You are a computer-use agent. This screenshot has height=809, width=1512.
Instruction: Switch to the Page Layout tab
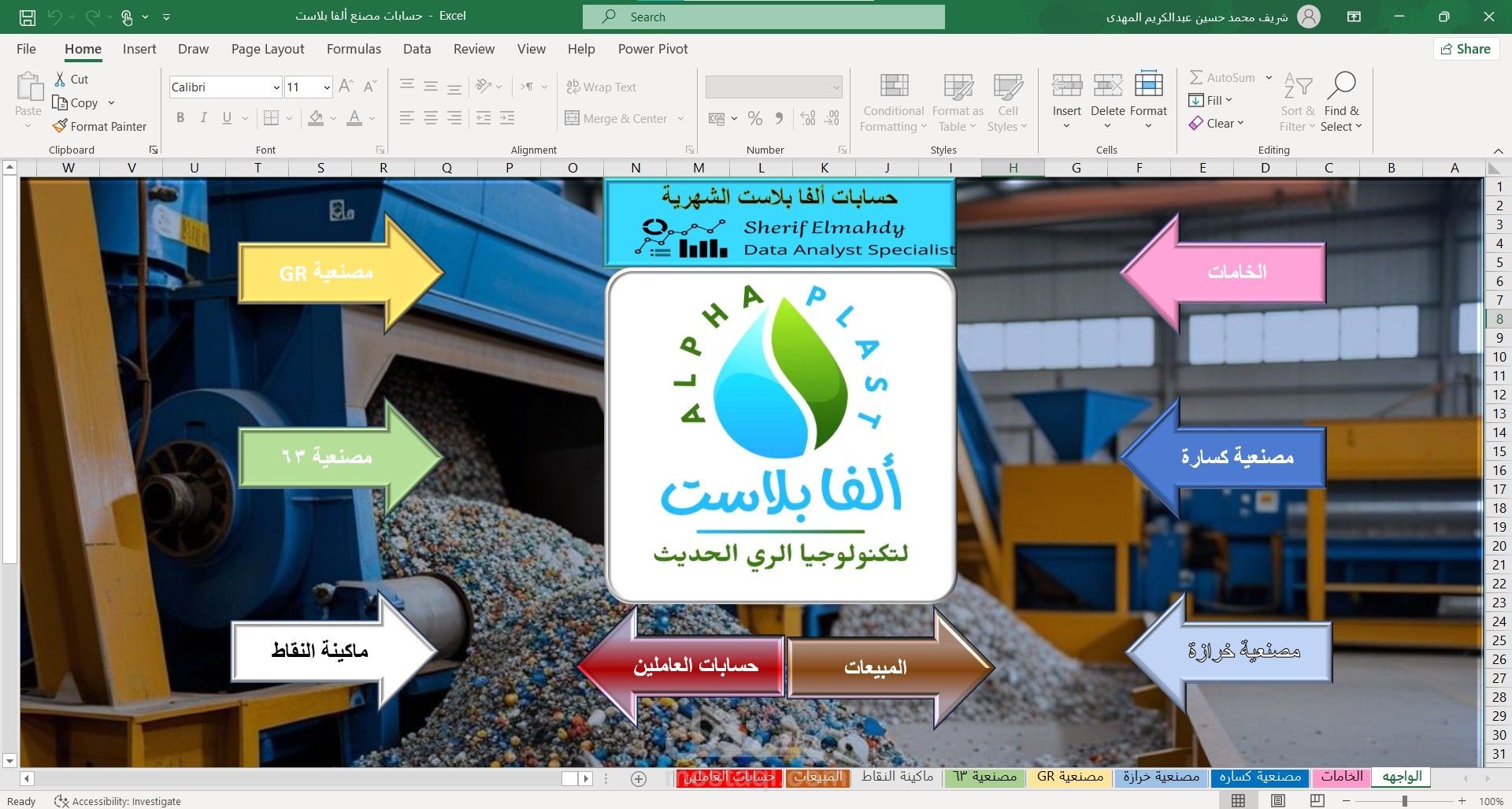click(x=268, y=49)
